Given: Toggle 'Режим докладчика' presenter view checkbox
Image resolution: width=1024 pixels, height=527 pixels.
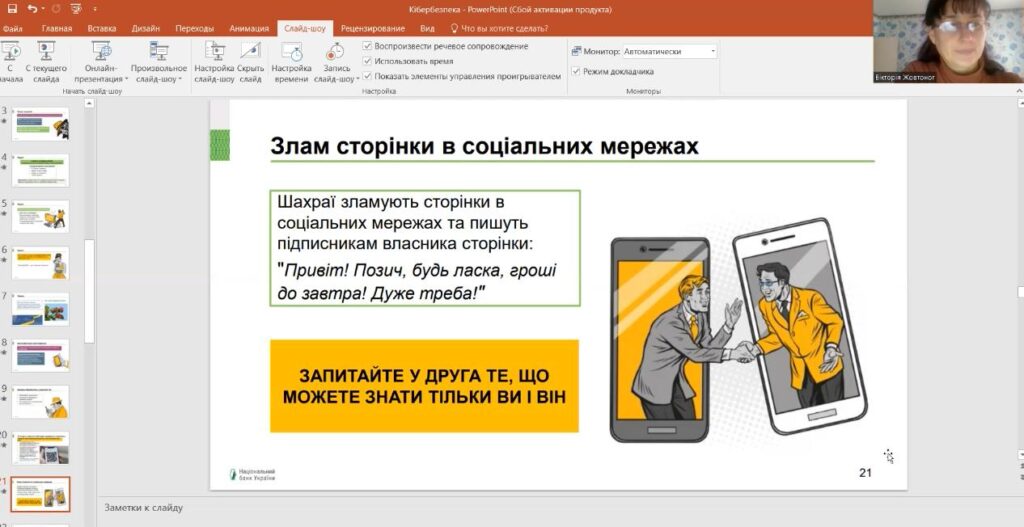Looking at the screenshot, I should point(576,72).
